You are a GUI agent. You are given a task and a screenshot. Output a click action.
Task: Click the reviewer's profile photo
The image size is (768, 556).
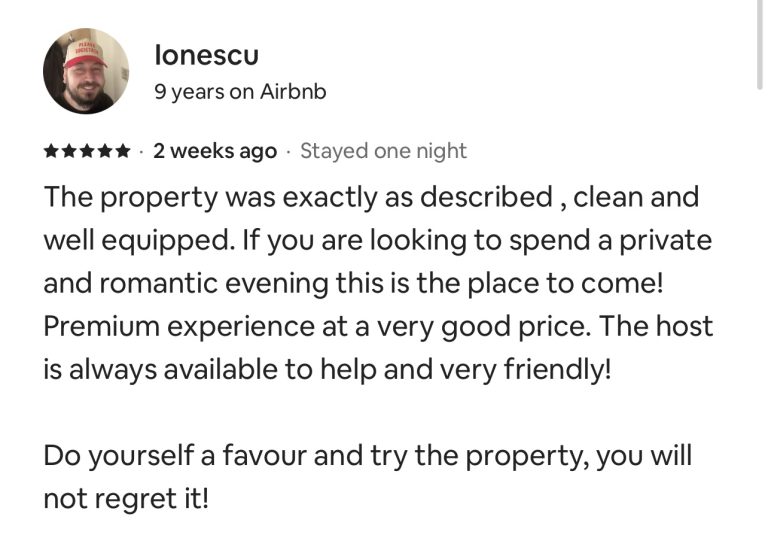click(85, 71)
